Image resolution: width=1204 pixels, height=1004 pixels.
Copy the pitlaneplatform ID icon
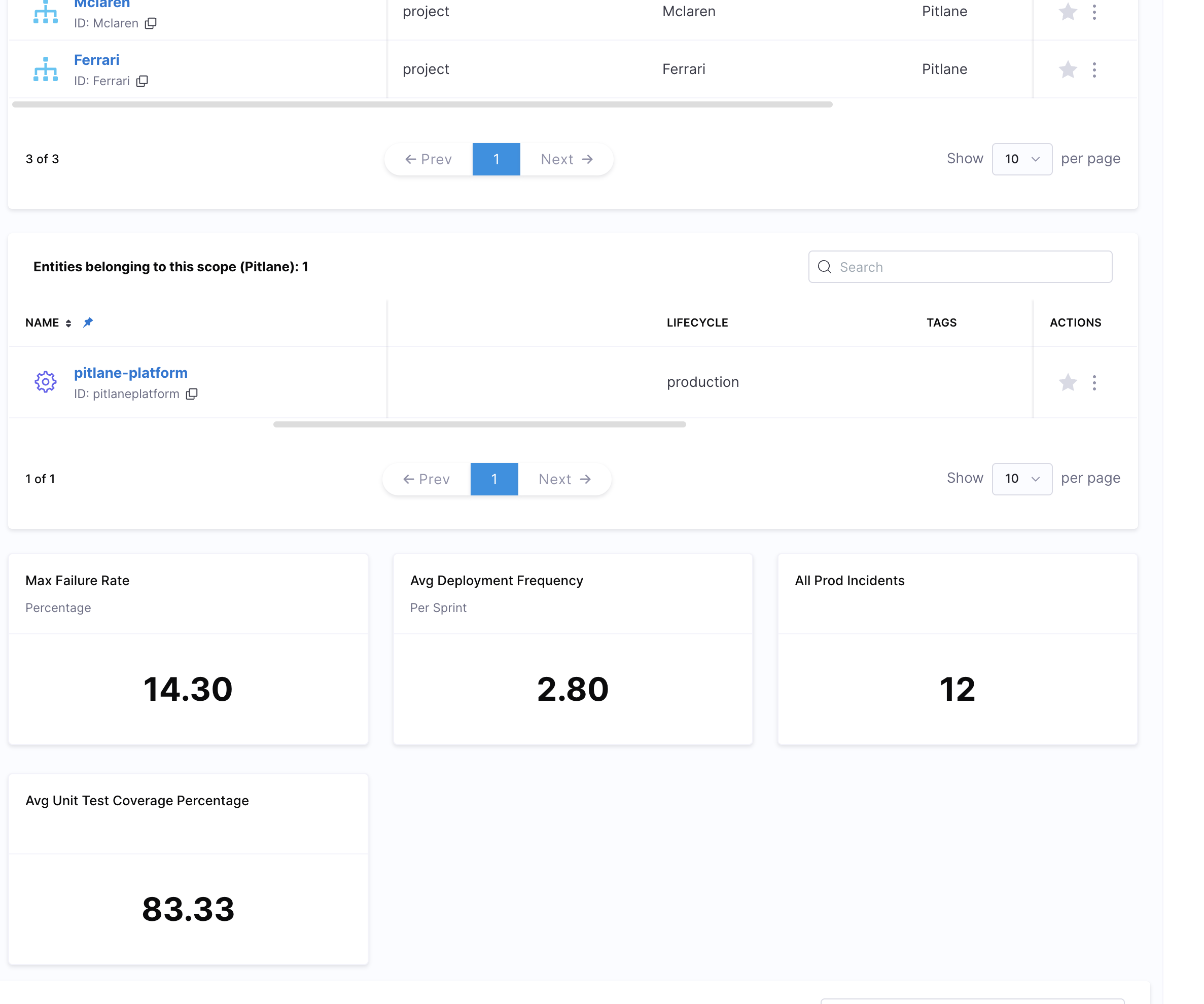tap(192, 394)
